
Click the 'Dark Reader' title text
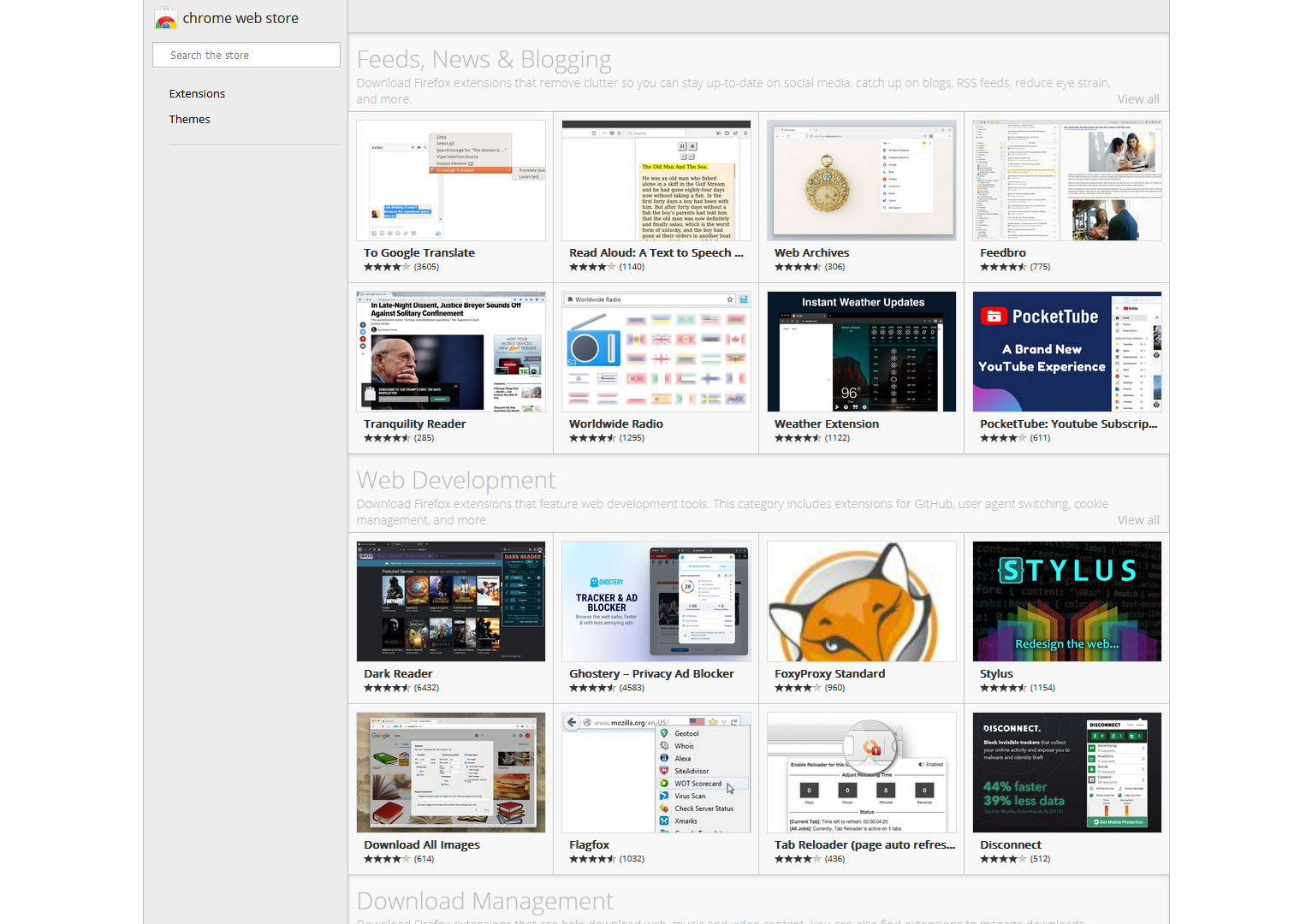tap(398, 673)
